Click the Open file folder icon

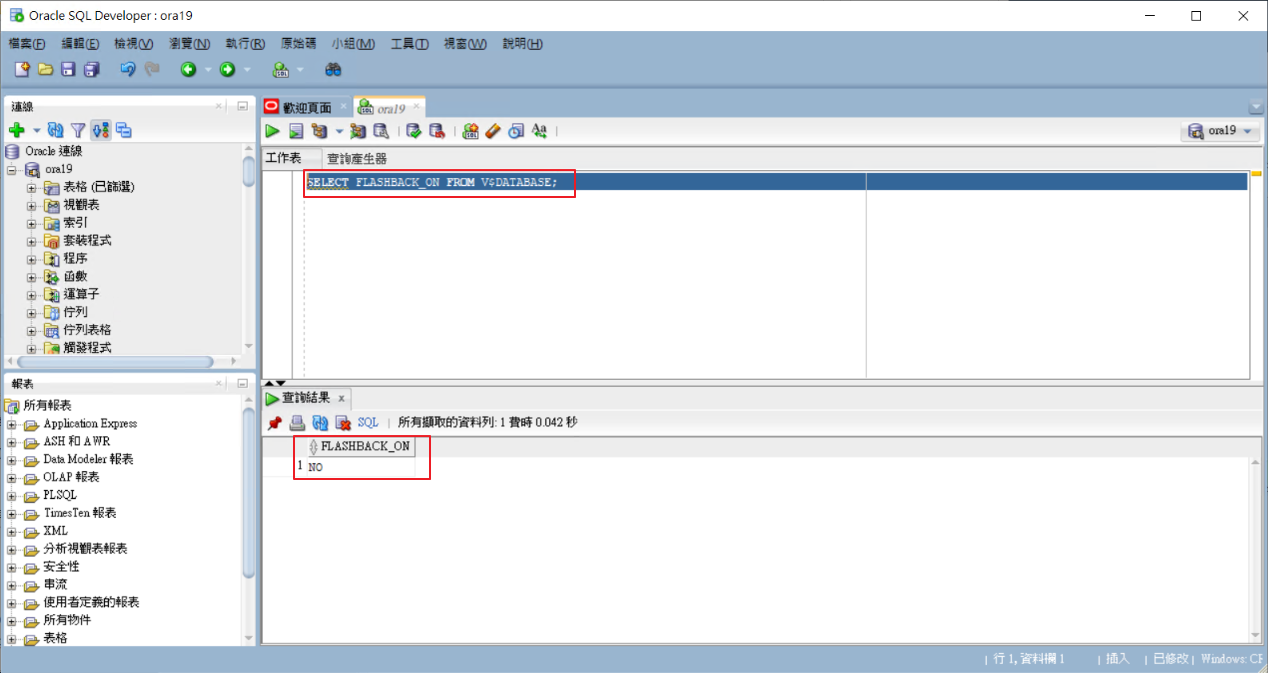tap(45, 69)
